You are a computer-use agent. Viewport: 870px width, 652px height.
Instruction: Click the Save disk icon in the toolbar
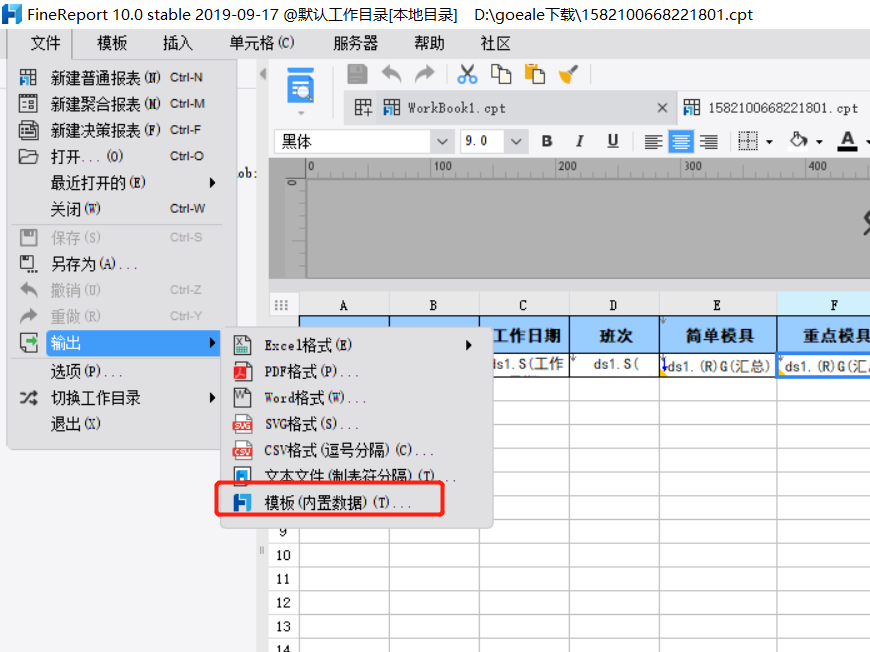(357, 74)
